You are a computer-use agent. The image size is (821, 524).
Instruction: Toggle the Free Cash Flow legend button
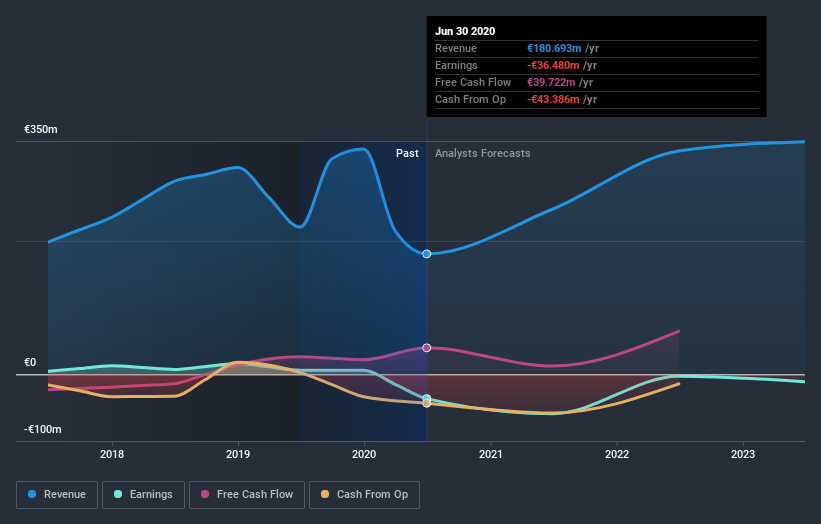coord(247,495)
